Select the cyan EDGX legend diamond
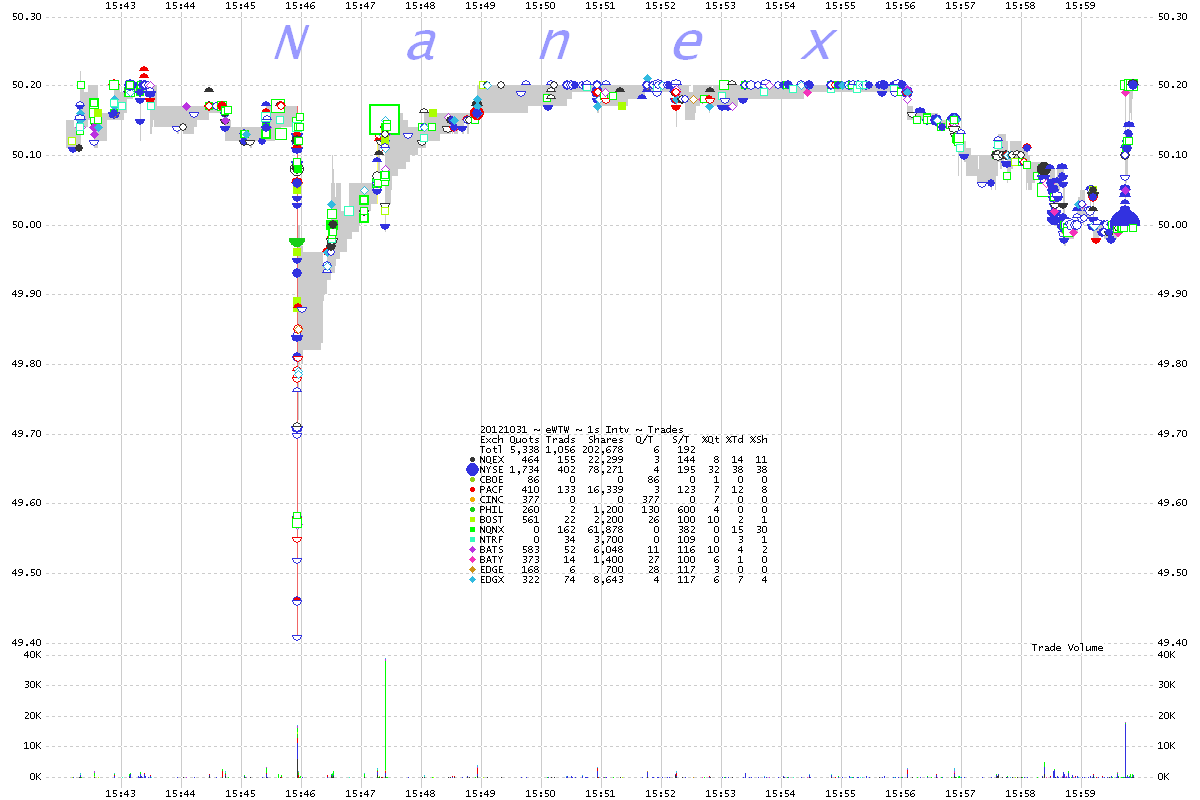The image size is (1200, 800). [x=473, y=579]
